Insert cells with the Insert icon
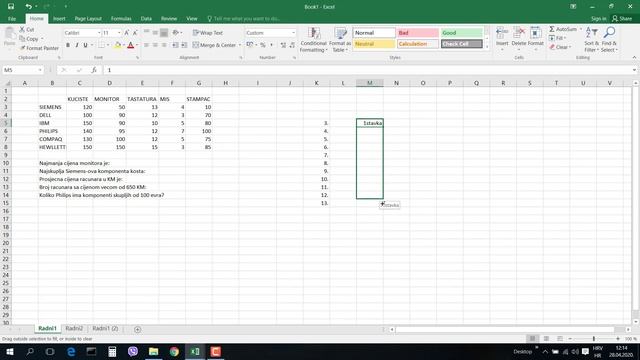Screen dimensions: 640x360 pos(502,39)
